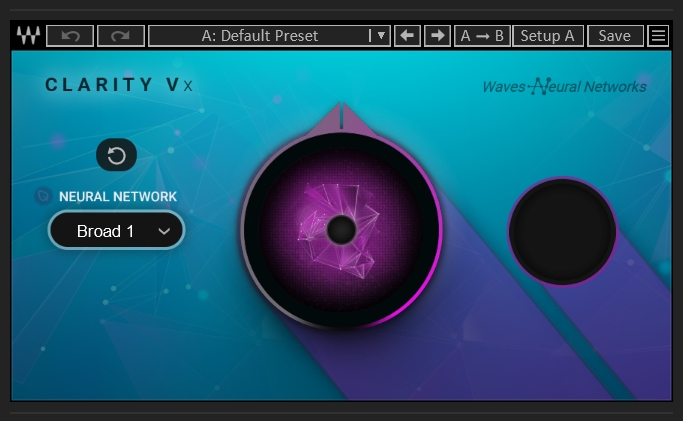This screenshot has width=683, height=421.
Task: Open the hamburger menu icon
Action: pos(658,36)
